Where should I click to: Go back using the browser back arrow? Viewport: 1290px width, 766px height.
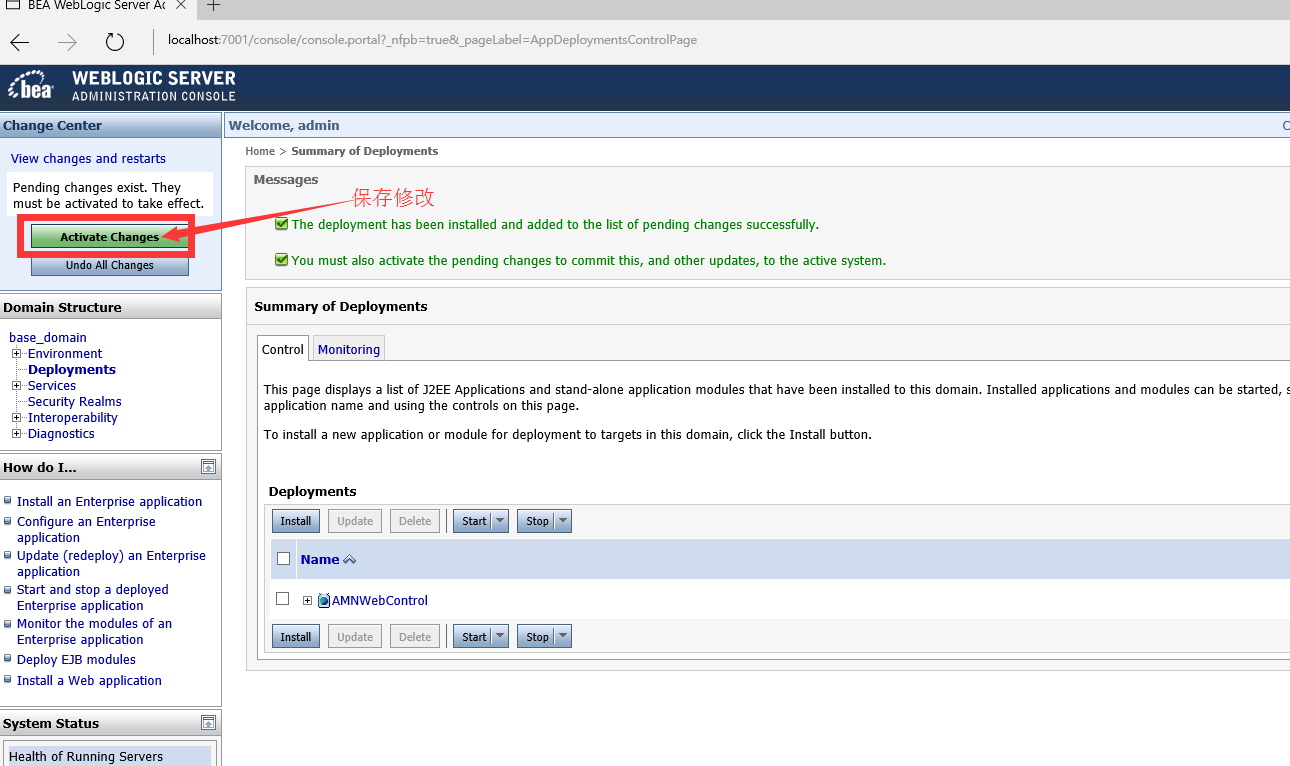click(x=20, y=42)
